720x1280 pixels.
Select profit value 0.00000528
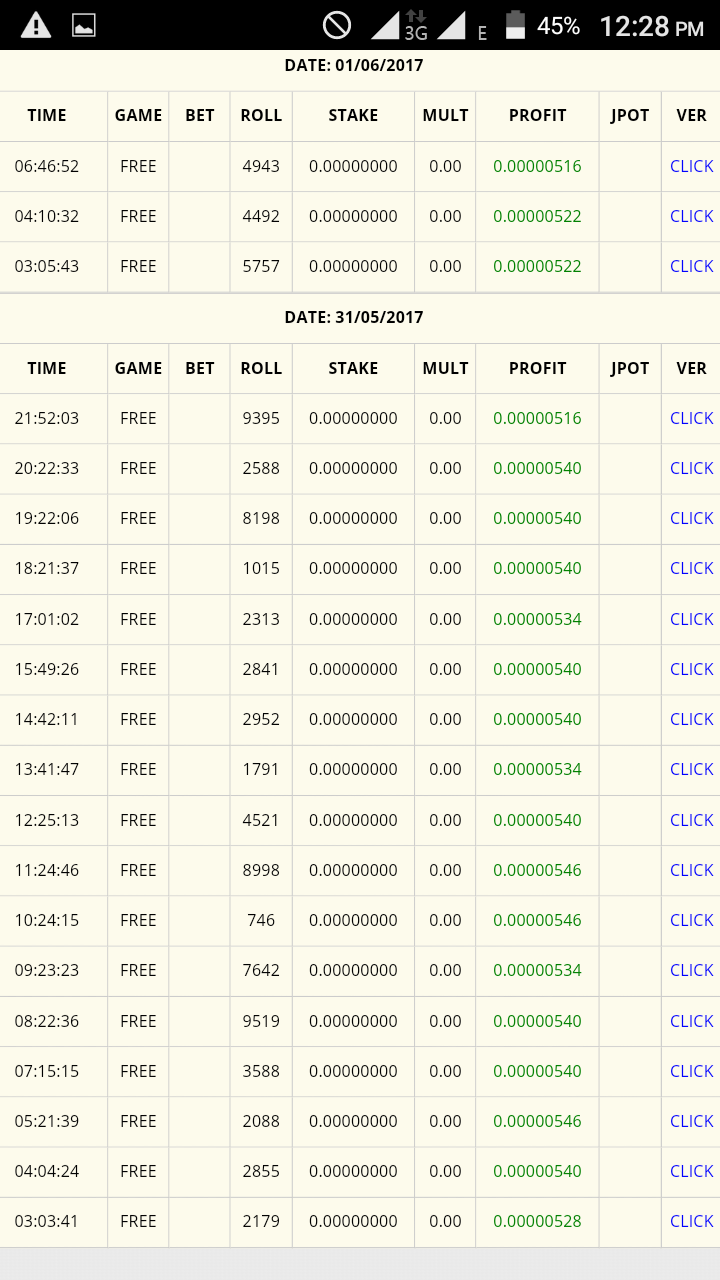537,1221
